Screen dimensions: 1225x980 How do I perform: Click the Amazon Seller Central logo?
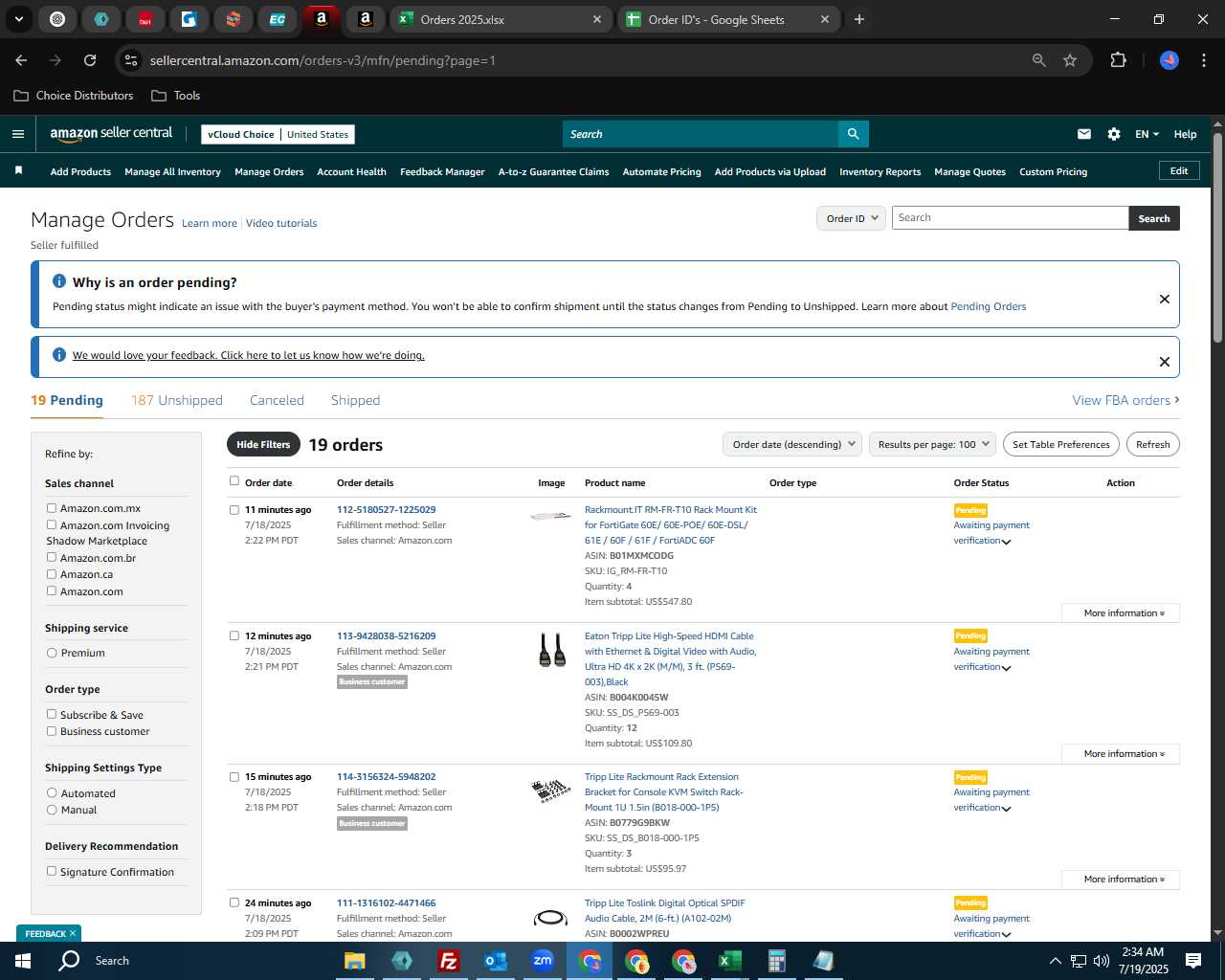point(111,134)
